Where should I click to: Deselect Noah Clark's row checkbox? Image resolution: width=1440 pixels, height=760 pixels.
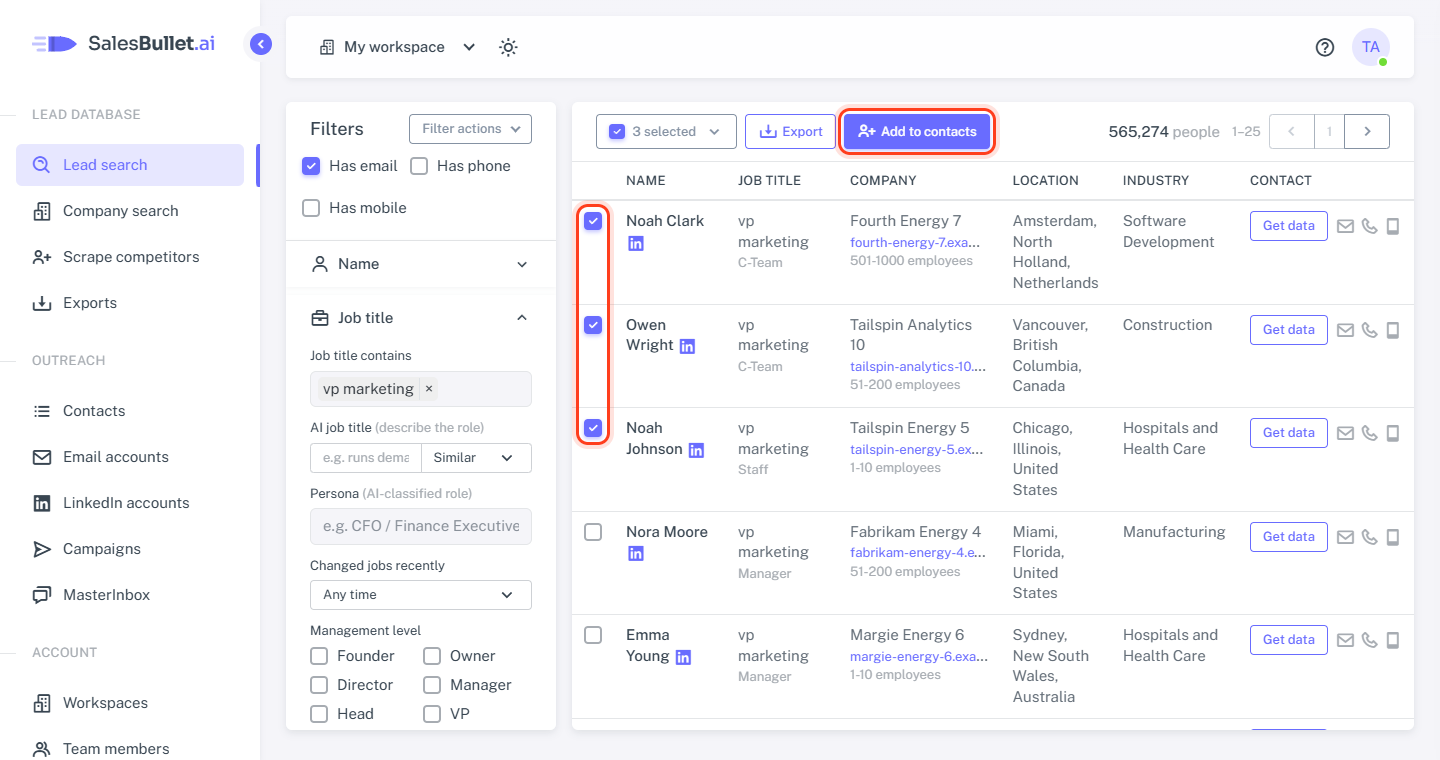coord(593,221)
